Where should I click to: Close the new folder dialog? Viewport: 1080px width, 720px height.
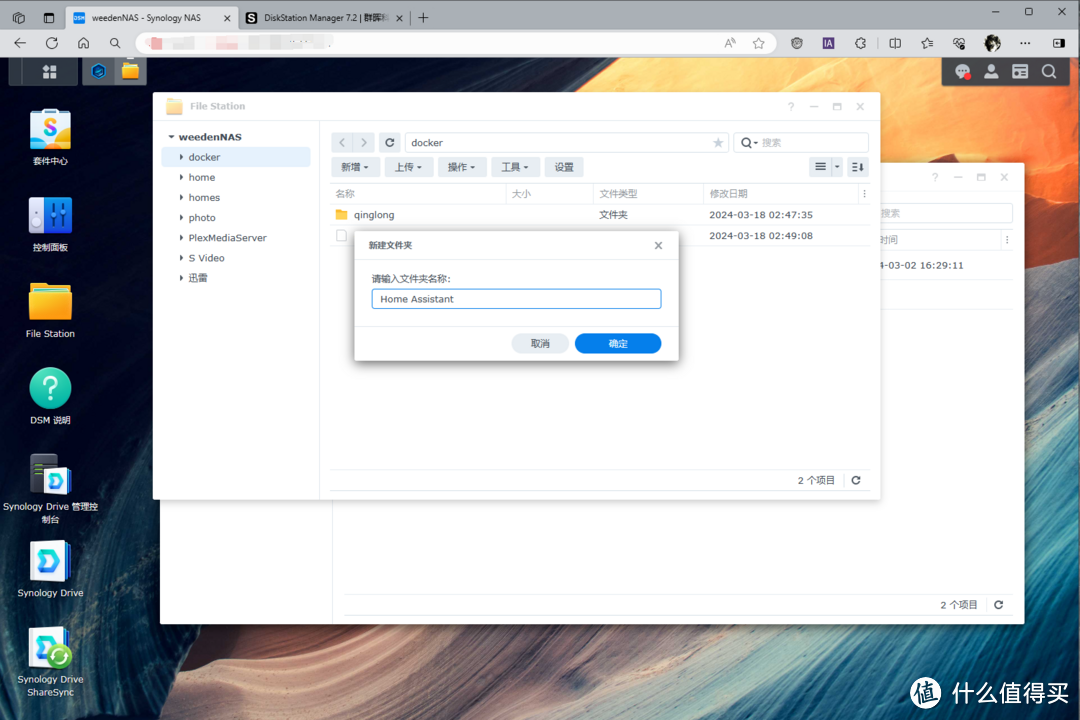[658, 245]
